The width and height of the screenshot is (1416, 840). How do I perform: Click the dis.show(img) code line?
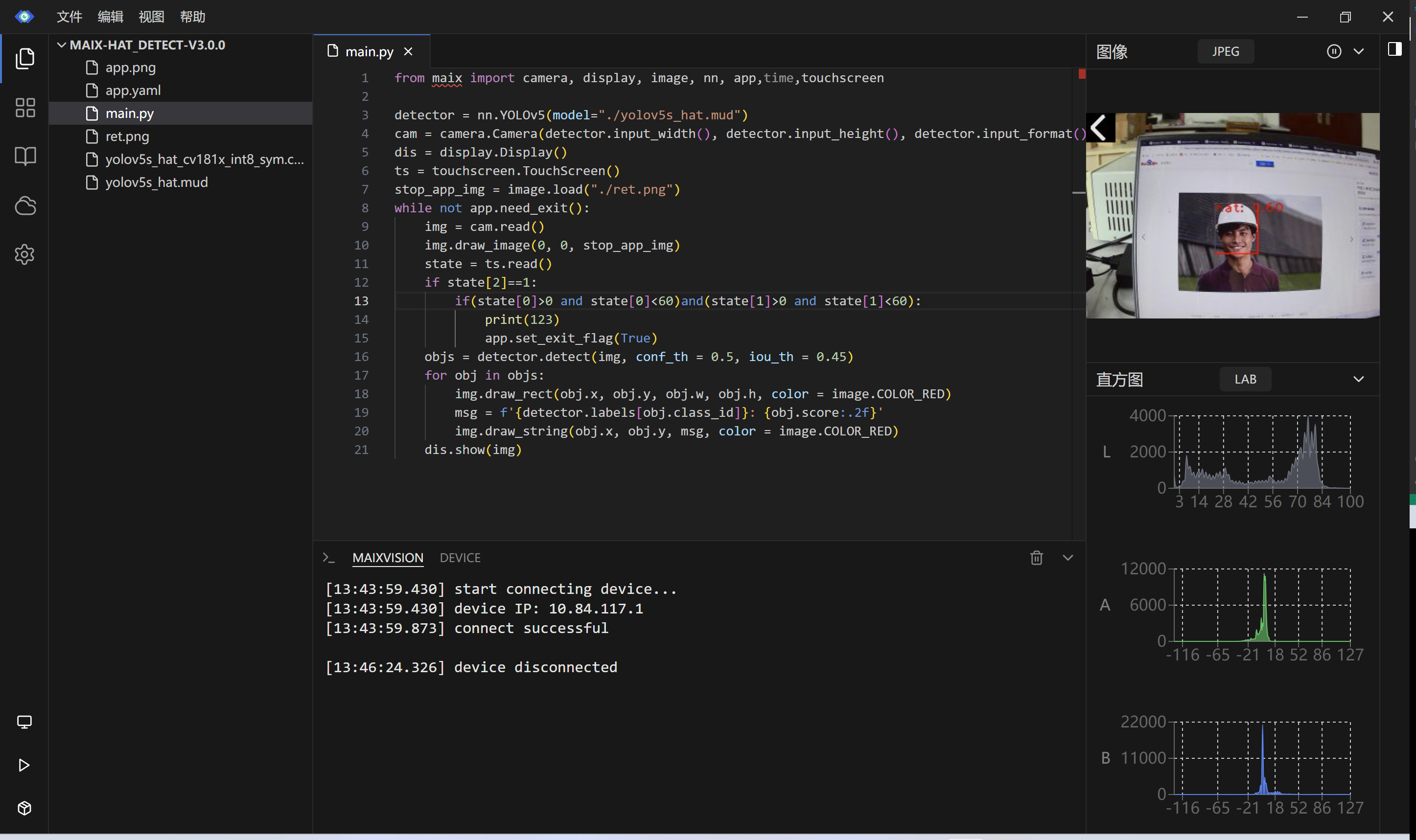click(473, 450)
